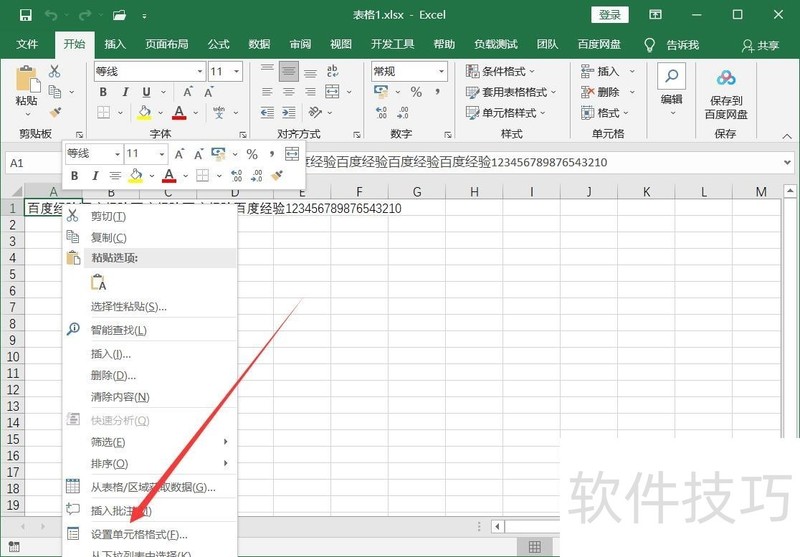The image size is (800, 557).
Task: Open the 文件 tab
Action: (x=27, y=44)
